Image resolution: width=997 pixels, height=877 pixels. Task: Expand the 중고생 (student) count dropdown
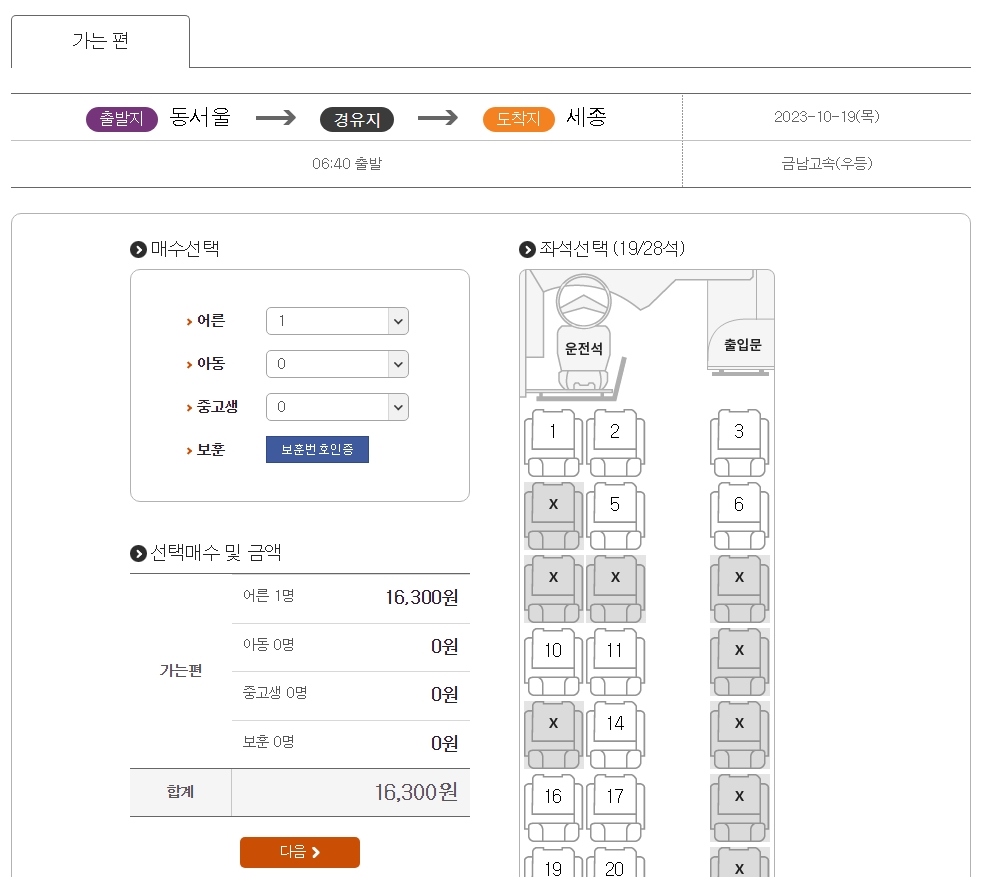coord(337,407)
